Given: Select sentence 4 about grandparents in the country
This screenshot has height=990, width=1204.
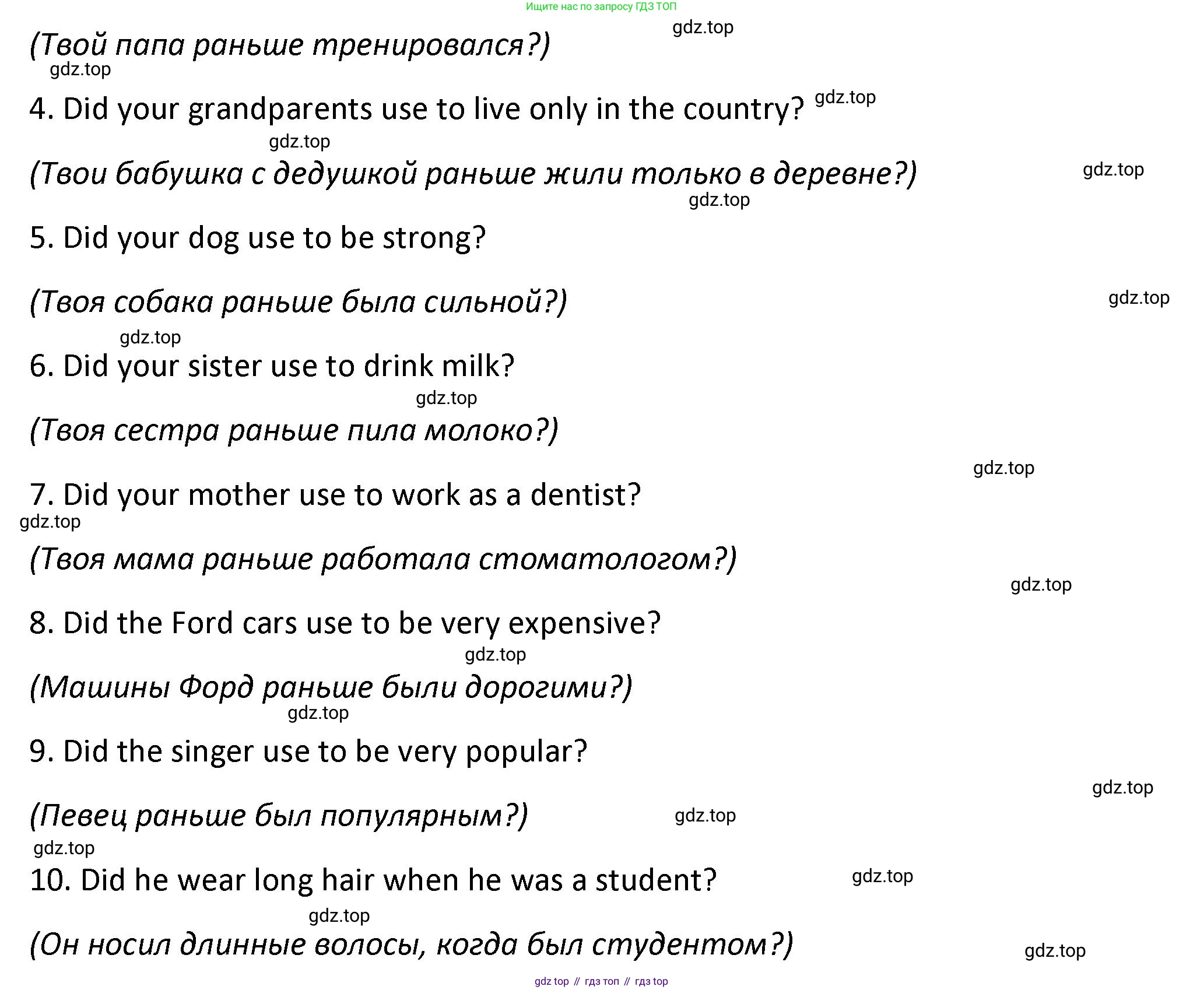Looking at the screenshot, I should click(416, 109).
